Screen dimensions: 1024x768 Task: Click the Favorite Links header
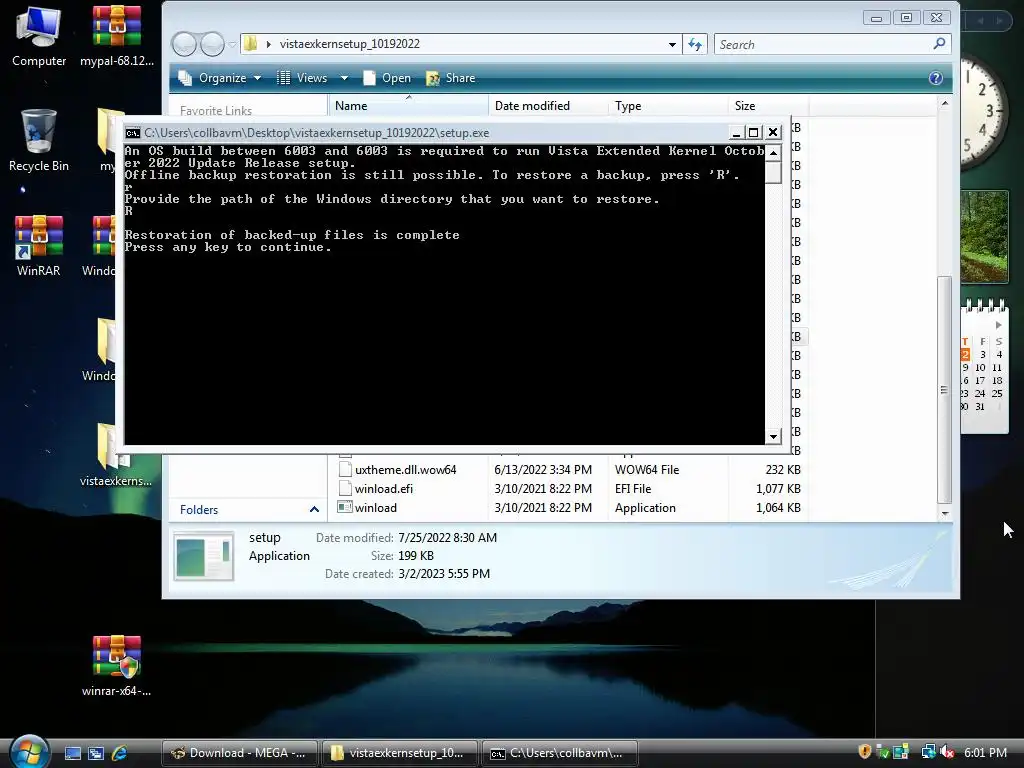coord(216,111)
